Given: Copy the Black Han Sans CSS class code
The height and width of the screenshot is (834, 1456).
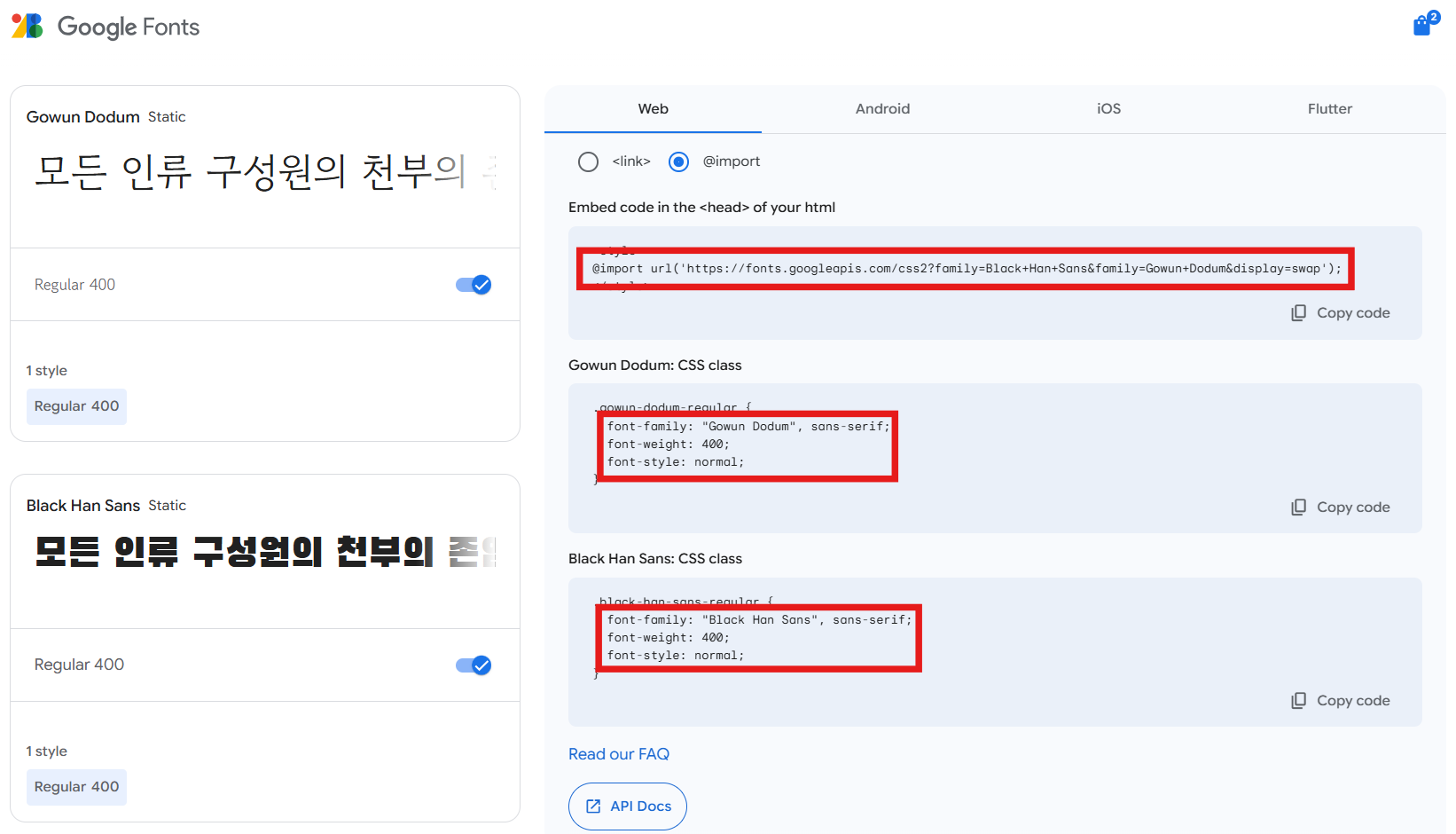Looking at the screenshot, I should [1341, 701].
